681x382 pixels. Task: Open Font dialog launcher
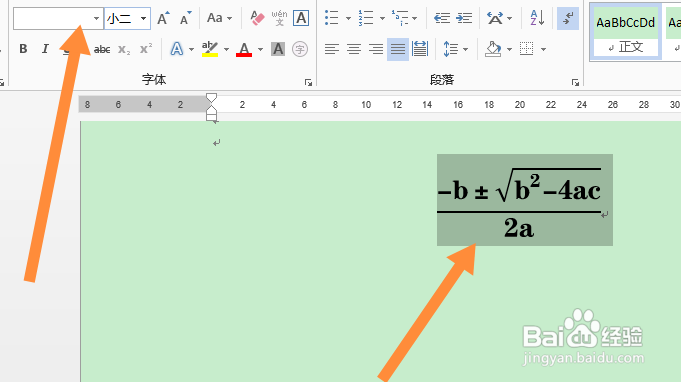[x=308, y=82]
